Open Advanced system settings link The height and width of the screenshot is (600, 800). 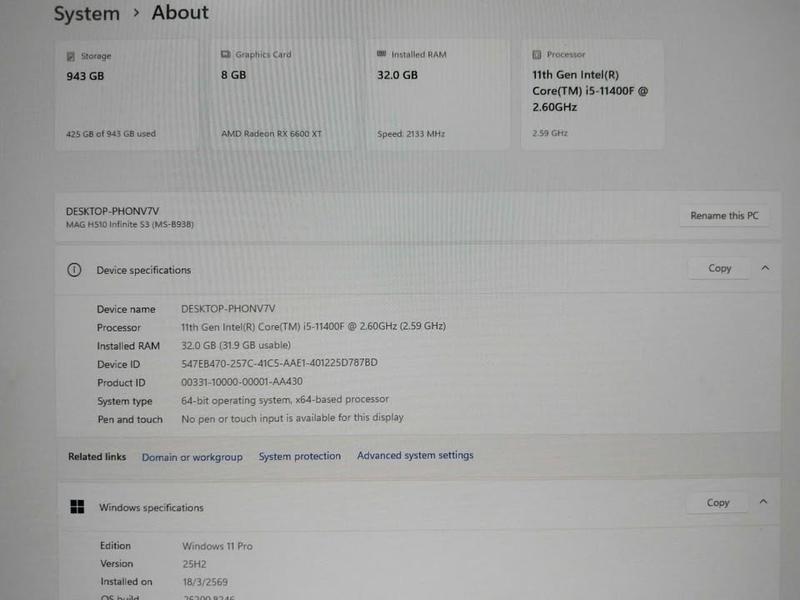pyautogui.click(x=415, y=455)
